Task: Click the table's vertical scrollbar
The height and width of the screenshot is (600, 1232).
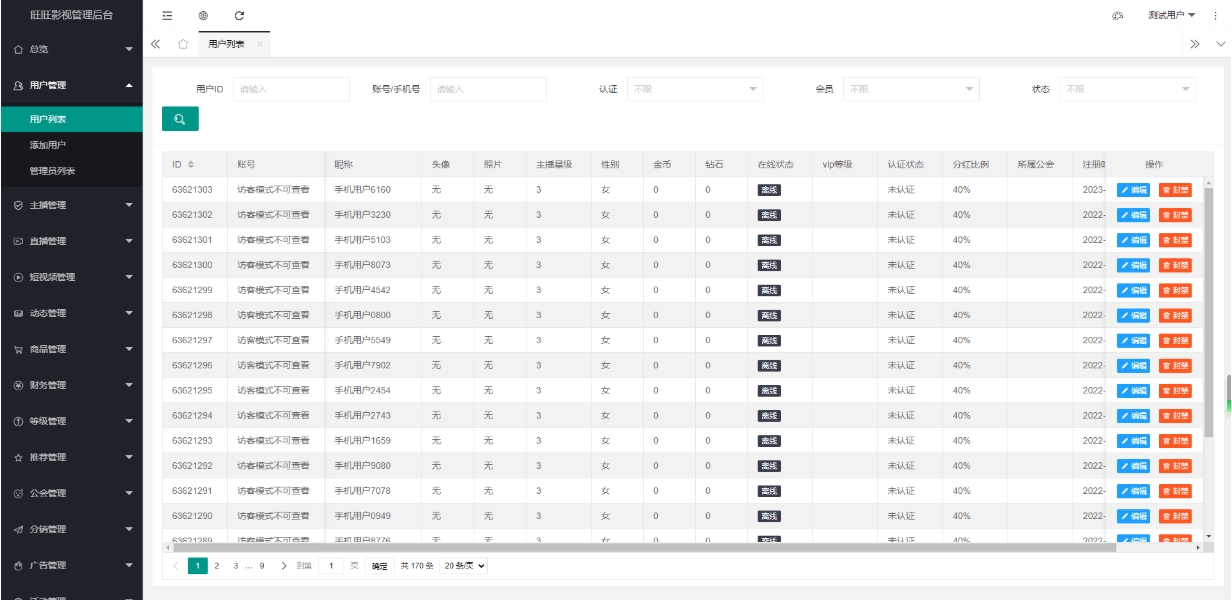Action: tap(1209, 310)
